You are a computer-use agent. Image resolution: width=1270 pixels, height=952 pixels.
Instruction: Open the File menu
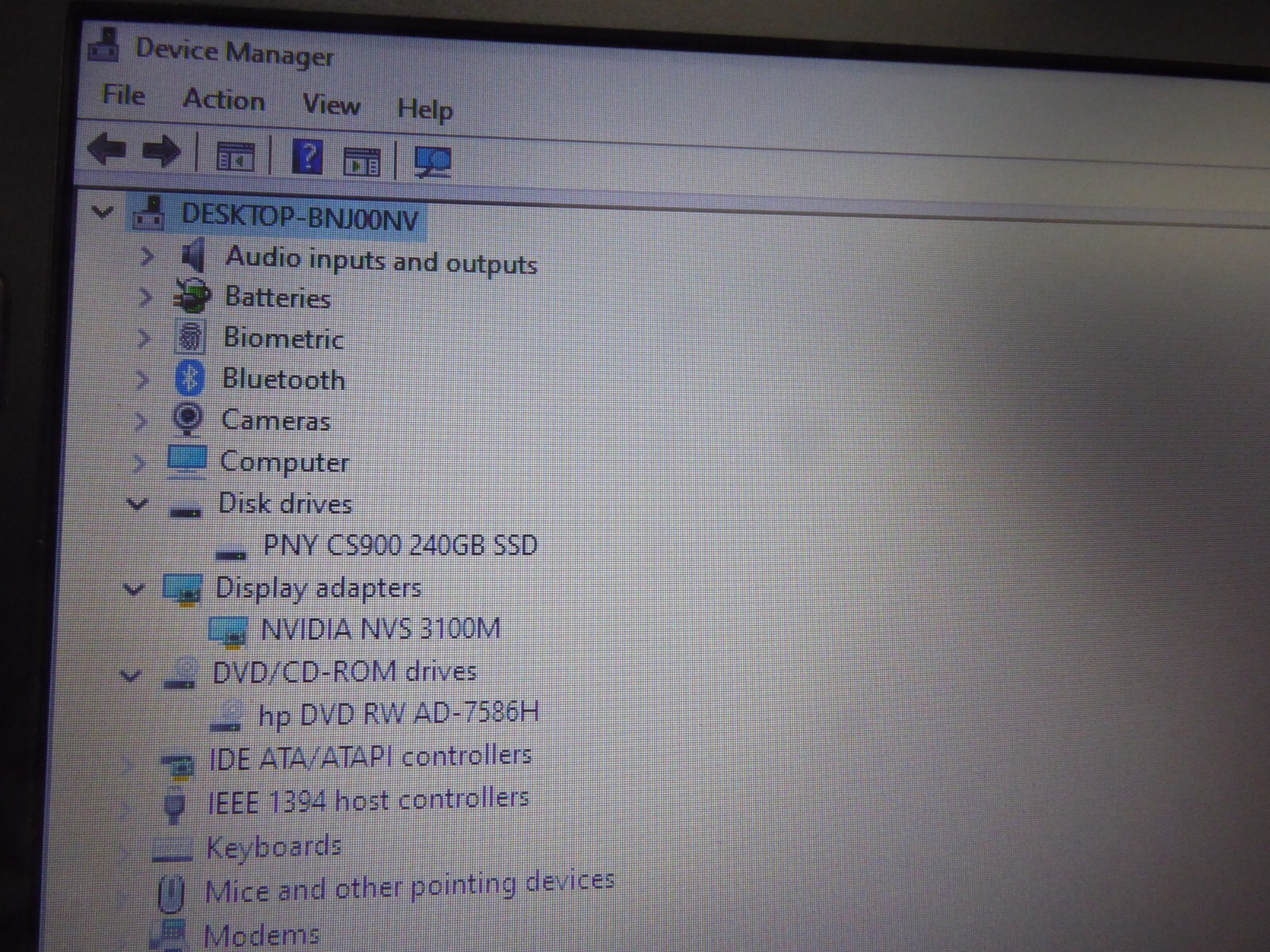pyautogui.click(x=124, y=95)
